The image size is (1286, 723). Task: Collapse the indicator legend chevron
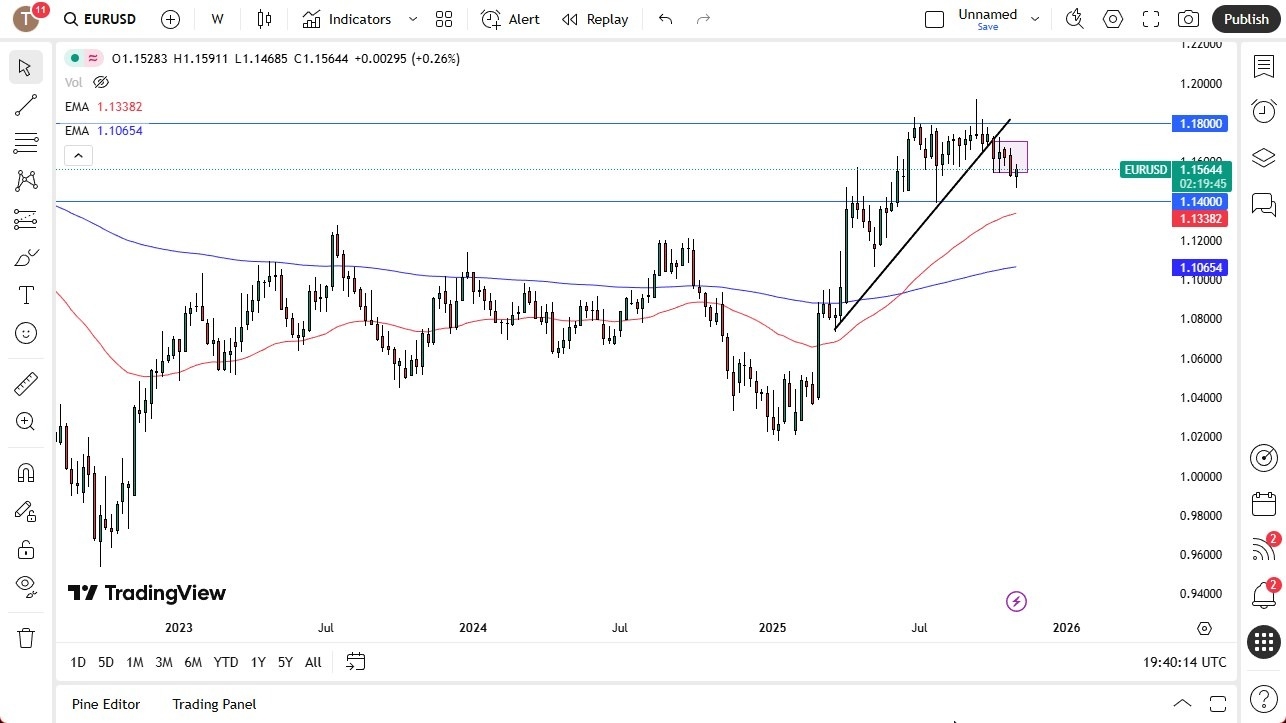point(78,155)
